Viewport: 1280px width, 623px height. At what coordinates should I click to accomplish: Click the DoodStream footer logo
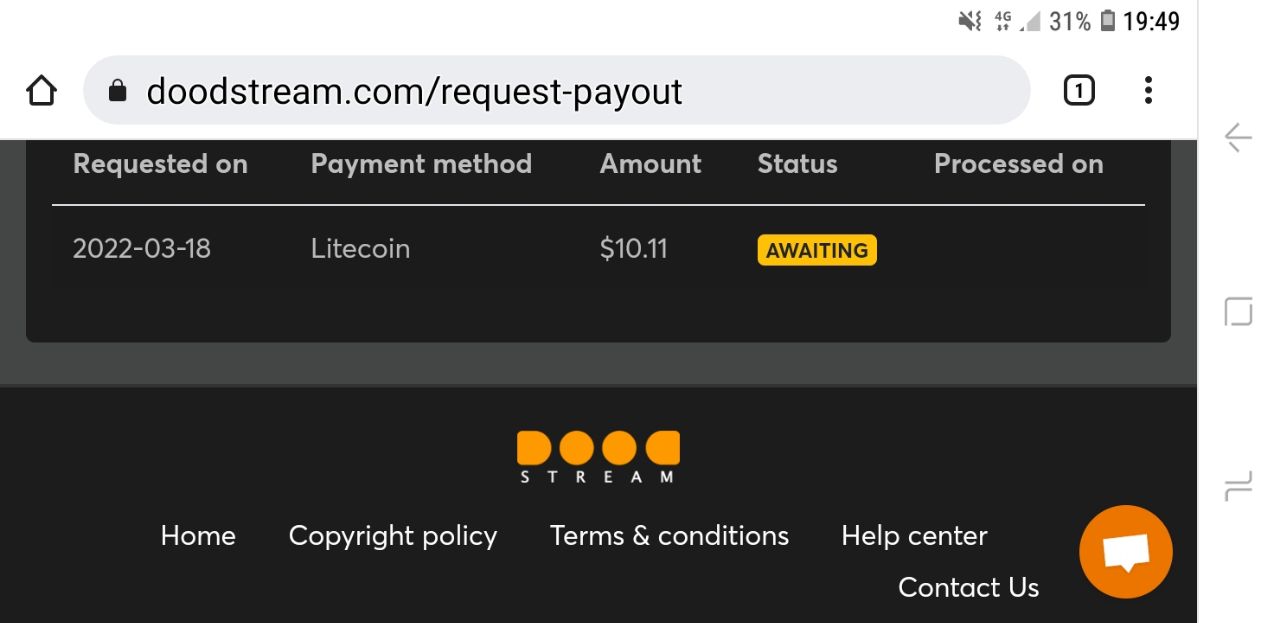pos(598,457)
